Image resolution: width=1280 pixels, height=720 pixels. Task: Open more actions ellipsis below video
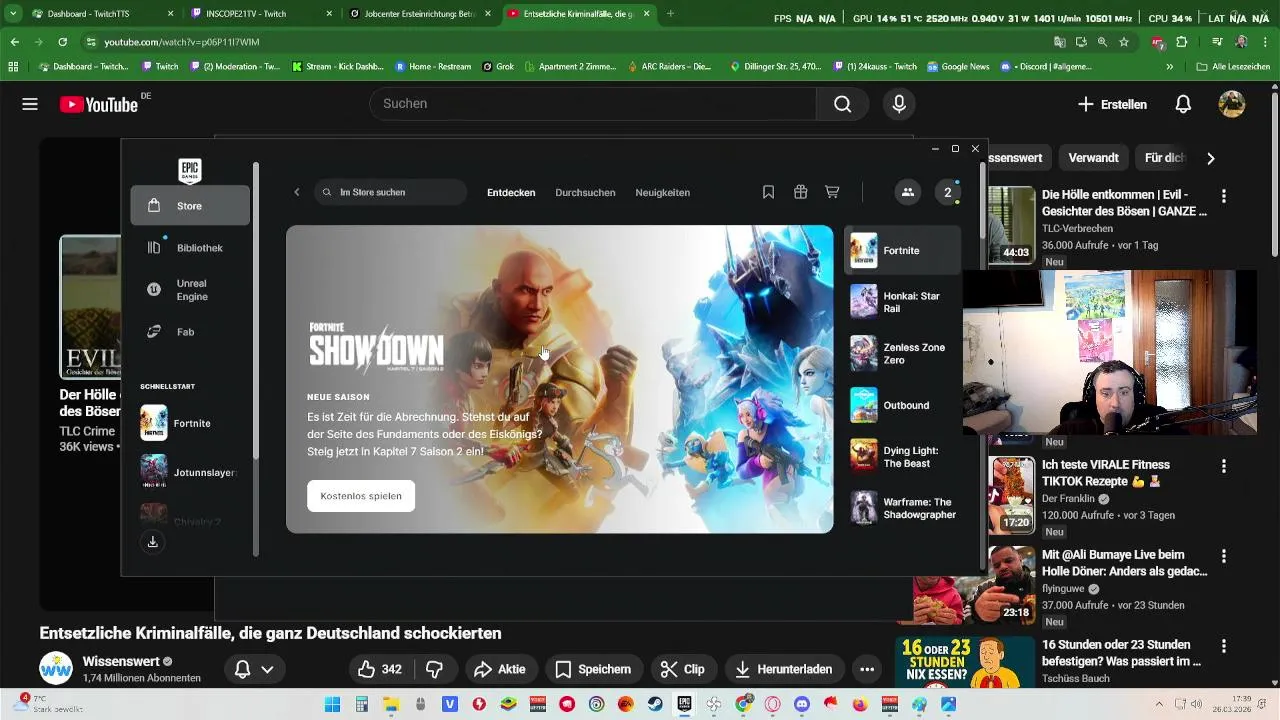pyautogui.click(x=867, y=669)
